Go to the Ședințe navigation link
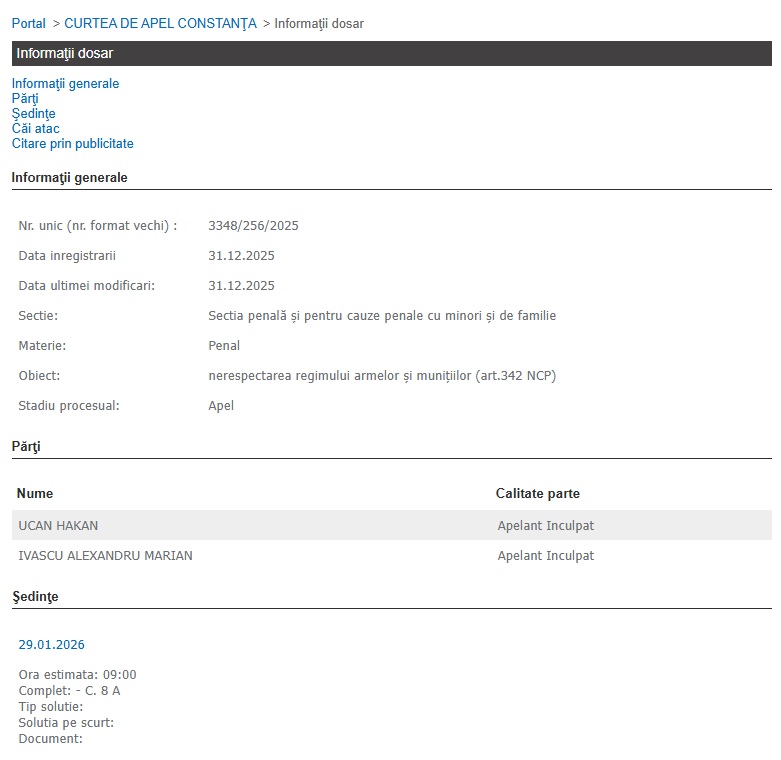The width and height of the screenshot is (781, 760). click(x=33, y=114)
